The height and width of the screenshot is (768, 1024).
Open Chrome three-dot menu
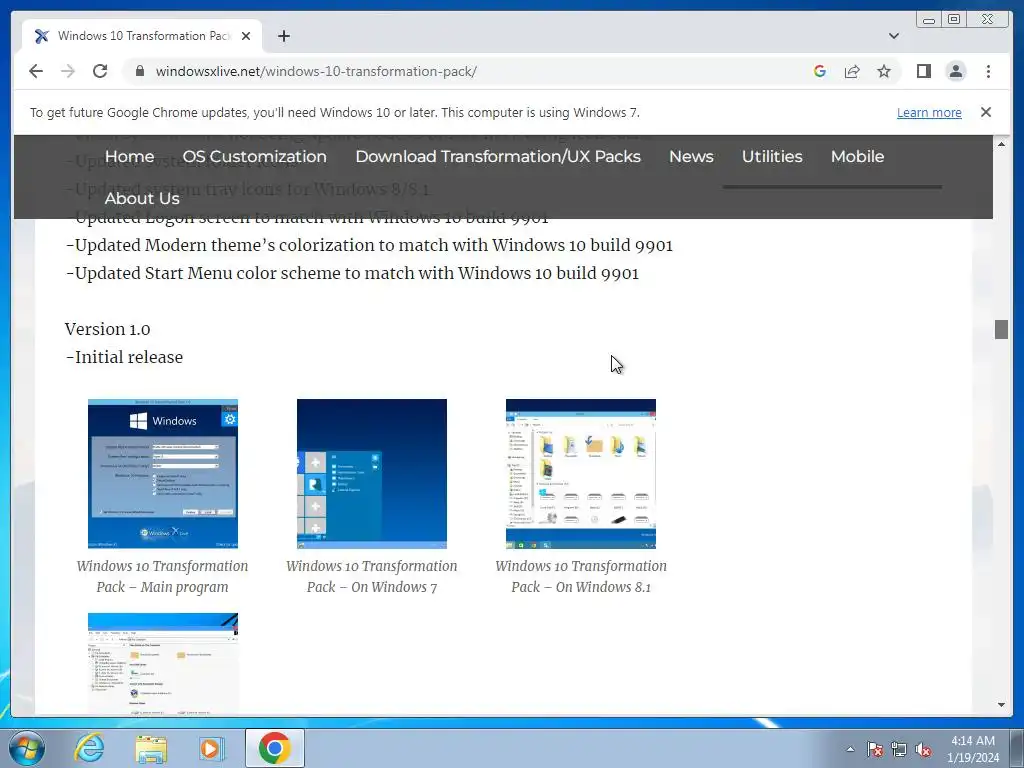(x=988, y=71)
